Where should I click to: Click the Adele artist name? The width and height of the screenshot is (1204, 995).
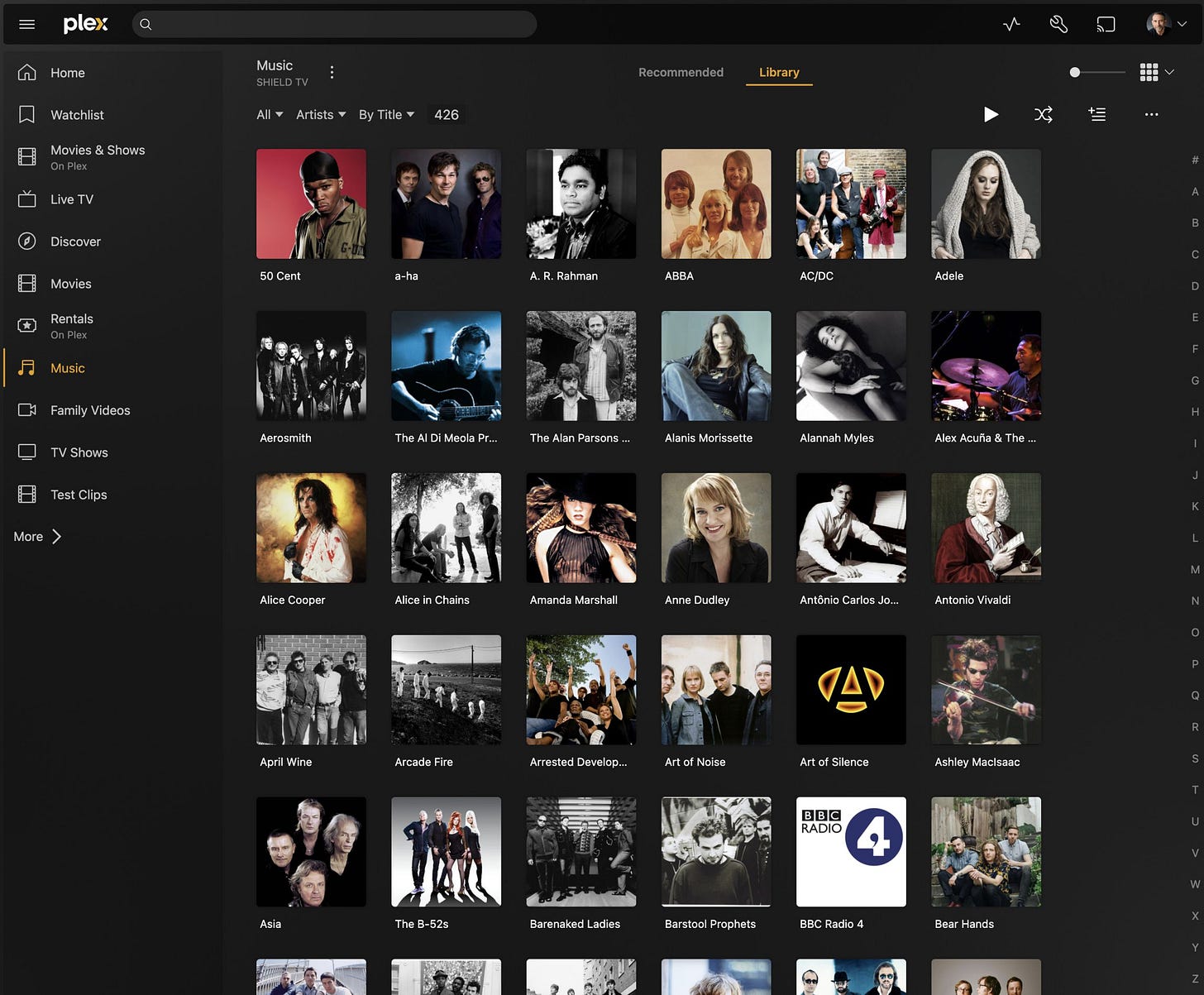948,276
